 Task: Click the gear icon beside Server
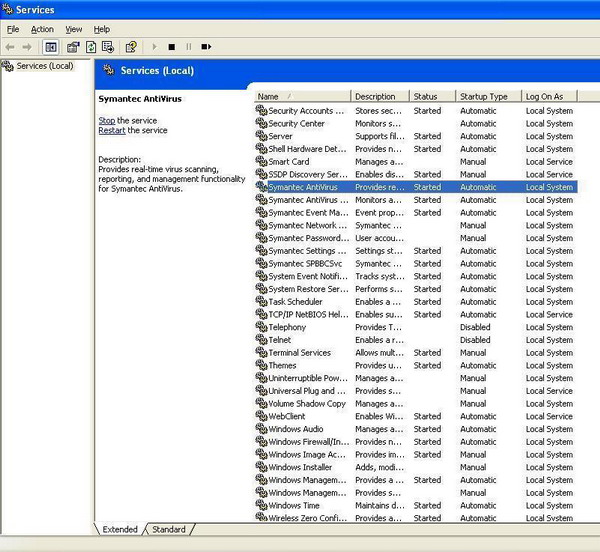[x=261, y=136]
